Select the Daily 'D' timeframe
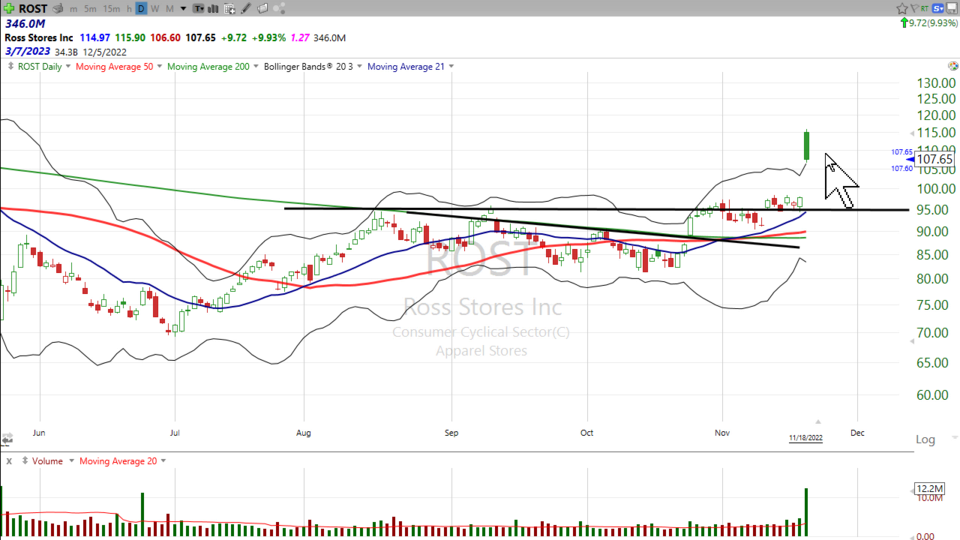Screen dimensions: 960x540 pyautogui.click(x=141, y=9)
